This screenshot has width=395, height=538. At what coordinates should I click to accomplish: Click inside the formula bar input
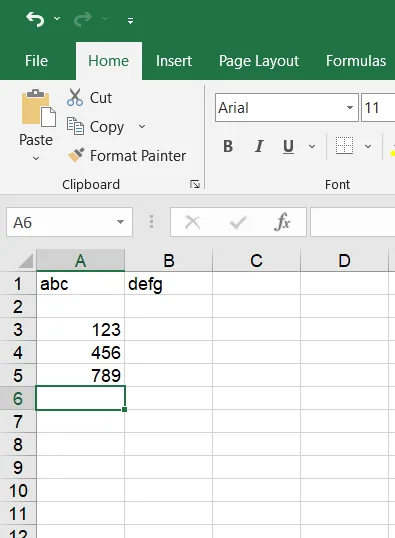coord(353,222)
